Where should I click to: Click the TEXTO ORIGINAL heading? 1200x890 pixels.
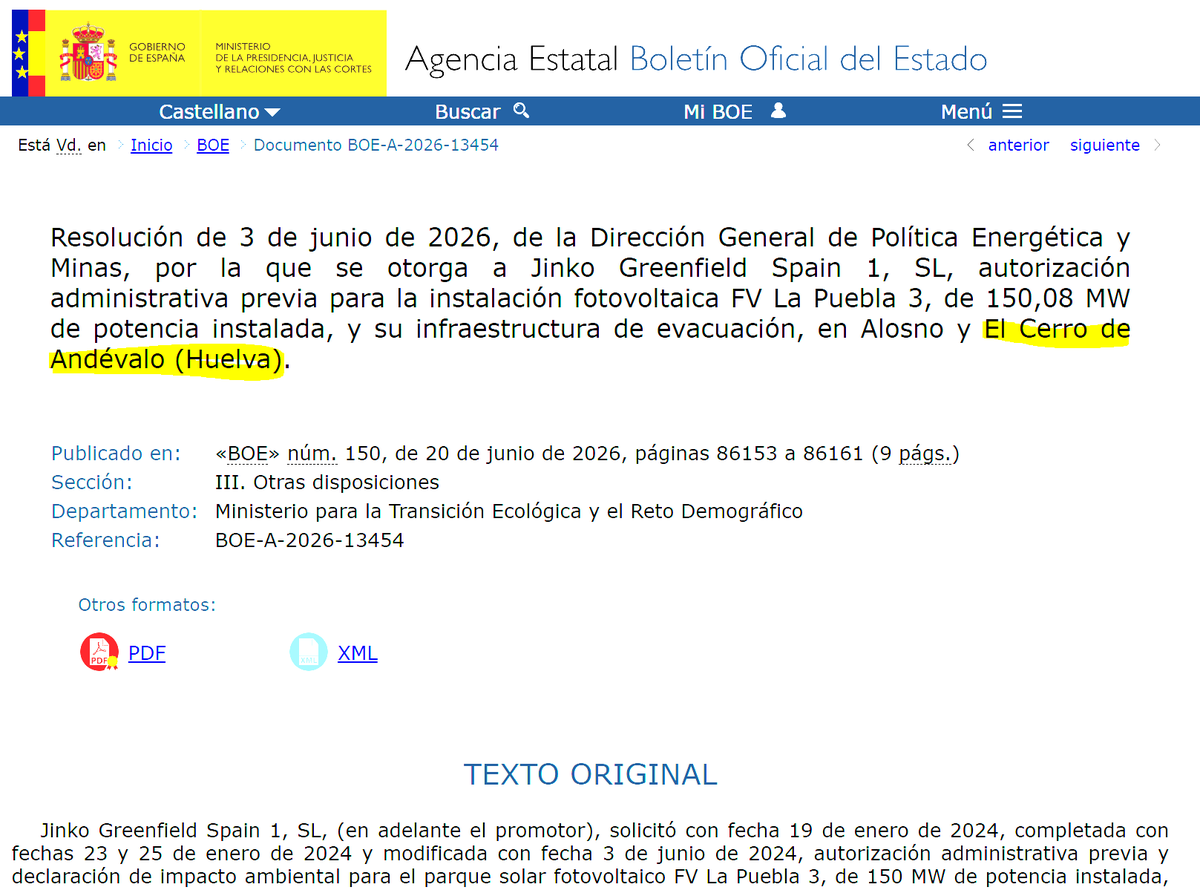591,775
